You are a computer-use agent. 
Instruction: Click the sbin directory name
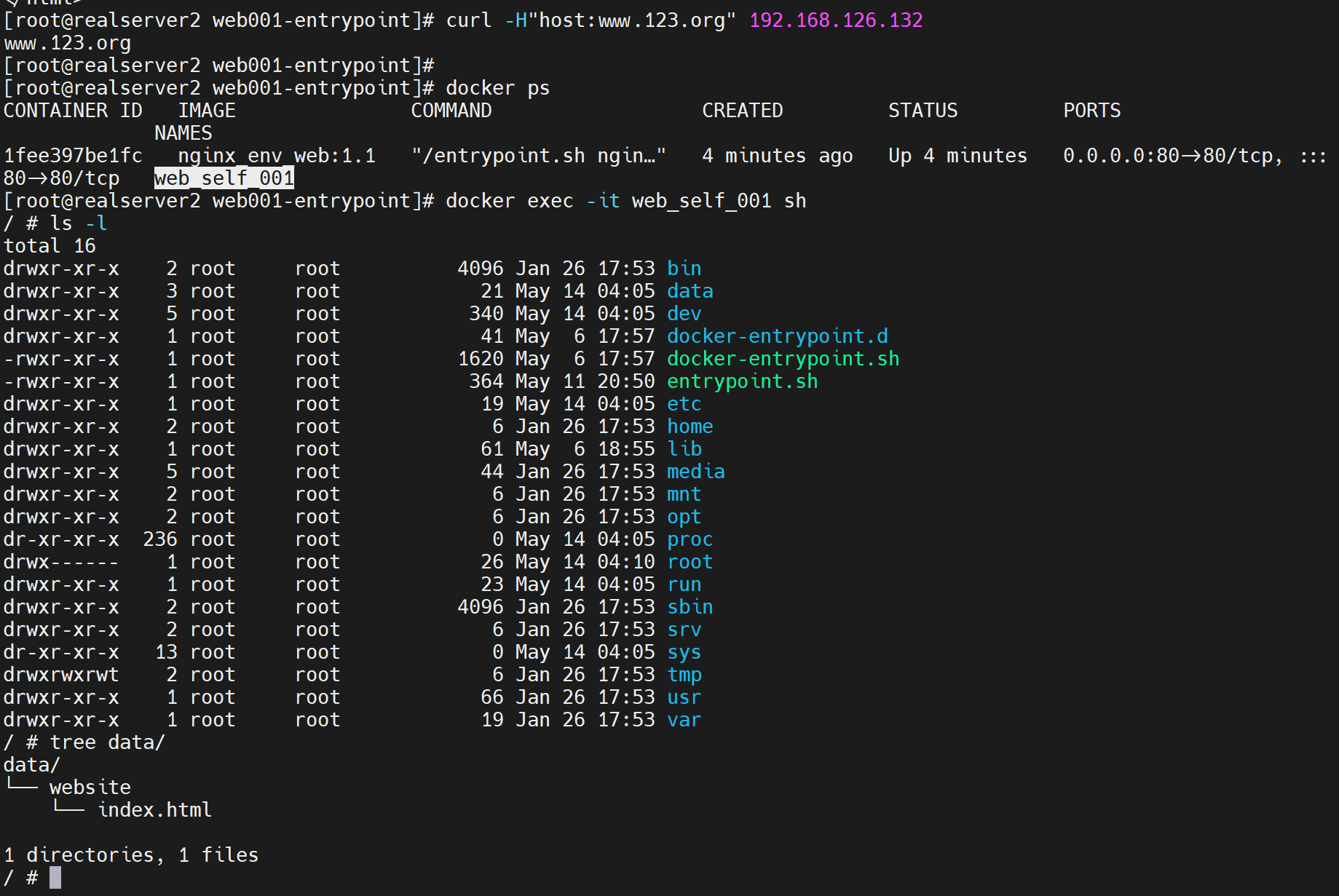point(690,607)
